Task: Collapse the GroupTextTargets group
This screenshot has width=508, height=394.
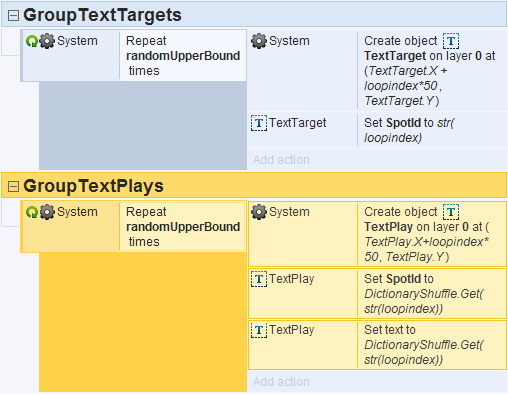Action: (x=13, y=15)
